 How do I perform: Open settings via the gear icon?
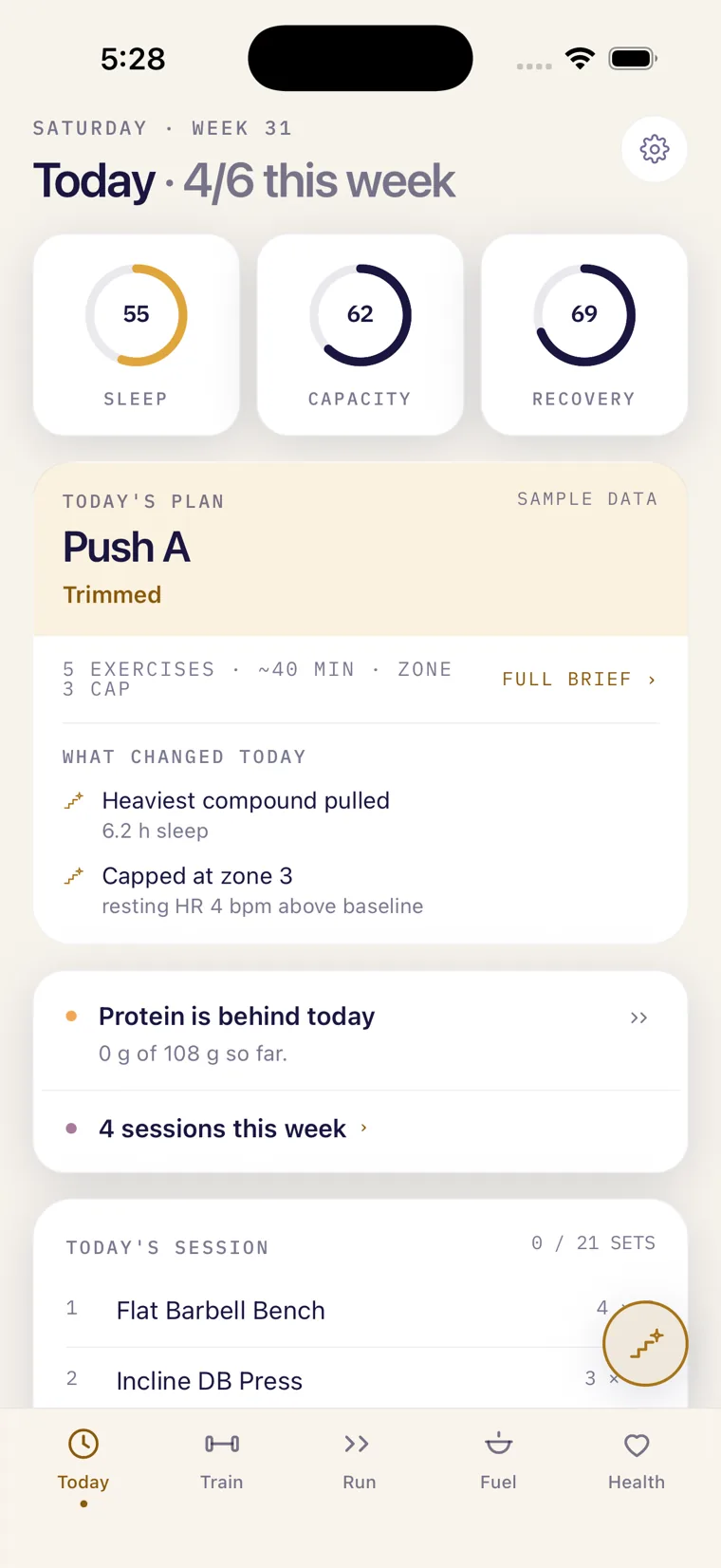click(x=655, y=149)
